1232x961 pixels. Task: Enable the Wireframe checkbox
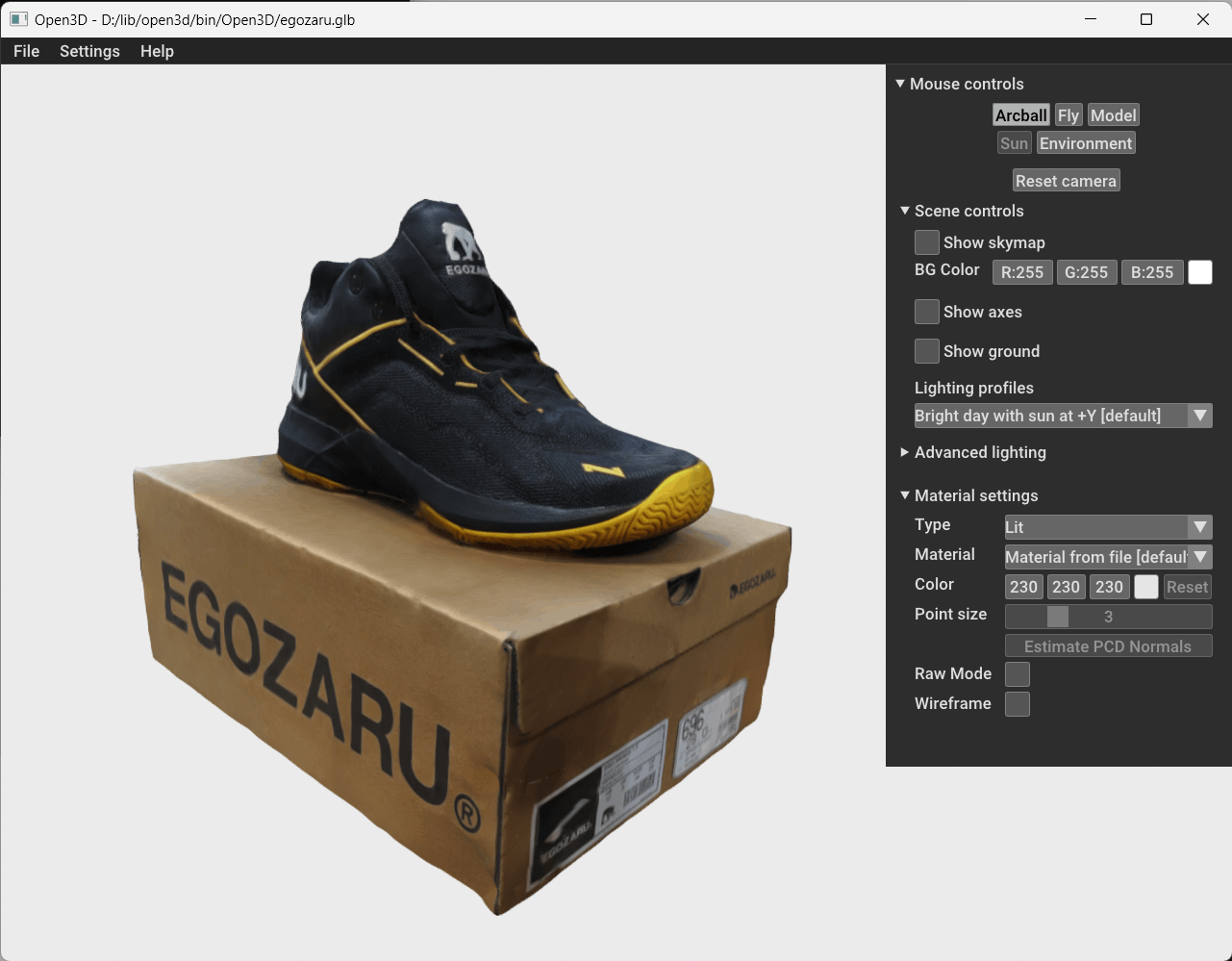click(1017, 704)
